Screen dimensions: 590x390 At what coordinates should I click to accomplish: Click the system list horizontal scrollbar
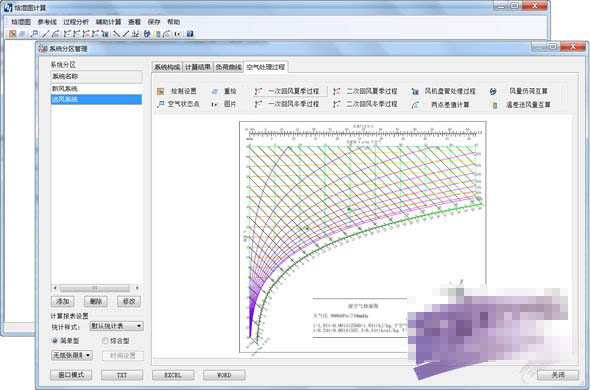click(96, 288)
